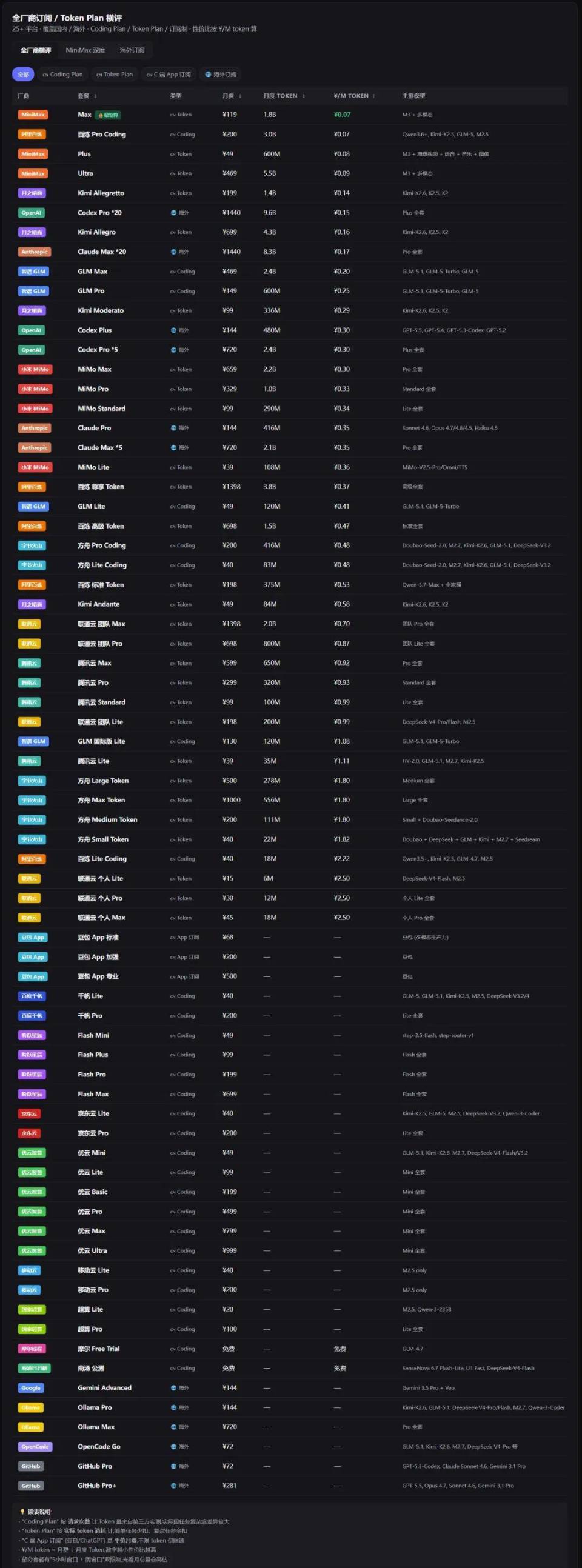
Task: Click the 读表说明 heading
Action: (39, 1512)
